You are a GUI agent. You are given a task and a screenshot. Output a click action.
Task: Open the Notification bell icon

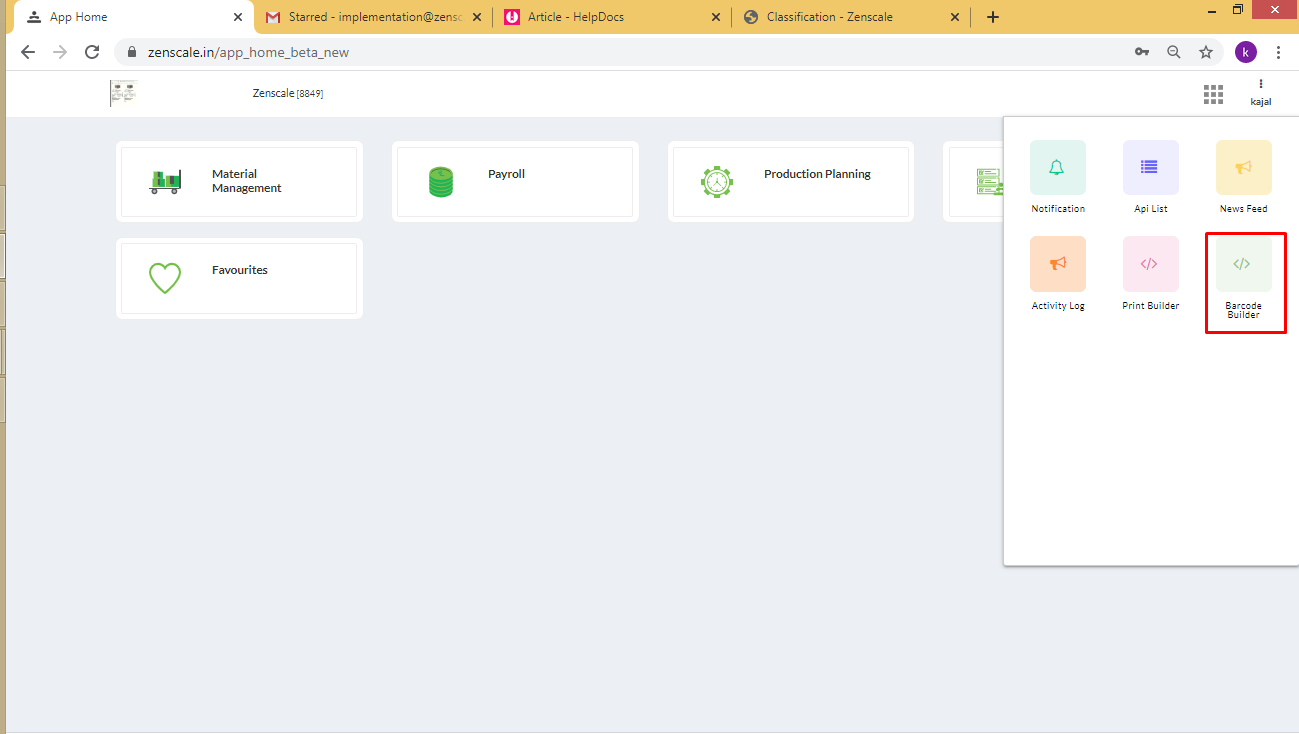click(x=1057, y=167)
